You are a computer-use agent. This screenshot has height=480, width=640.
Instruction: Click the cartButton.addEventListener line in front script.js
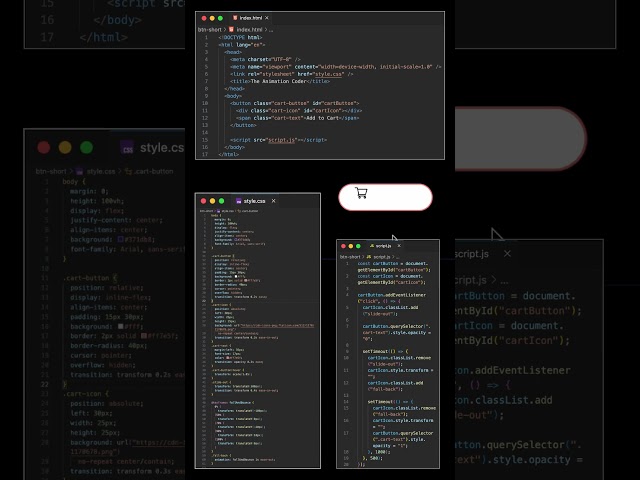tap(392, 295)
